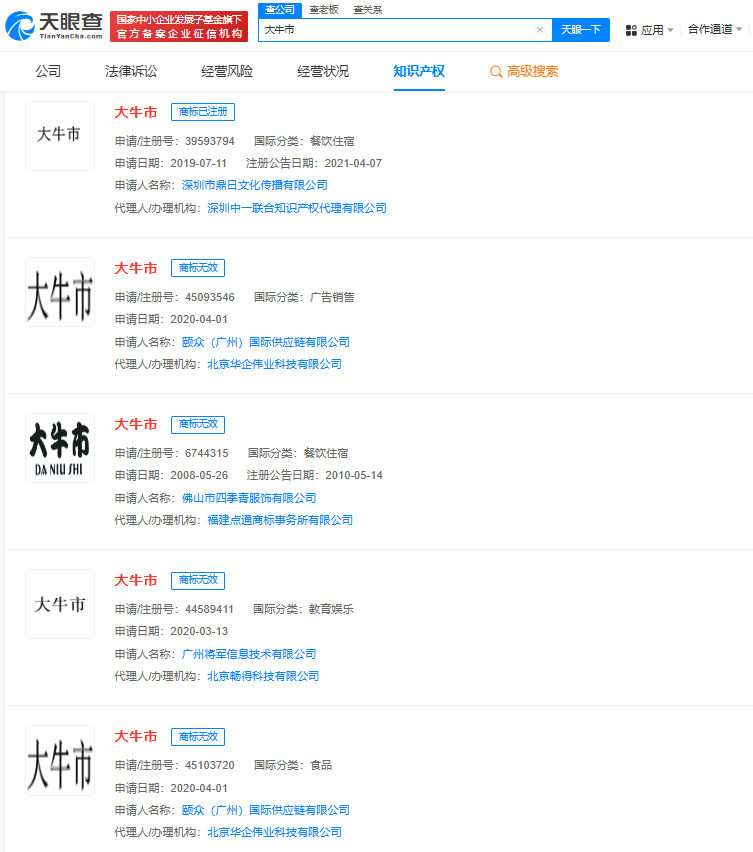Viewport: 753px width, 852px height.
Task: Click registration number 39593794
Action: [x=210, y=141]
